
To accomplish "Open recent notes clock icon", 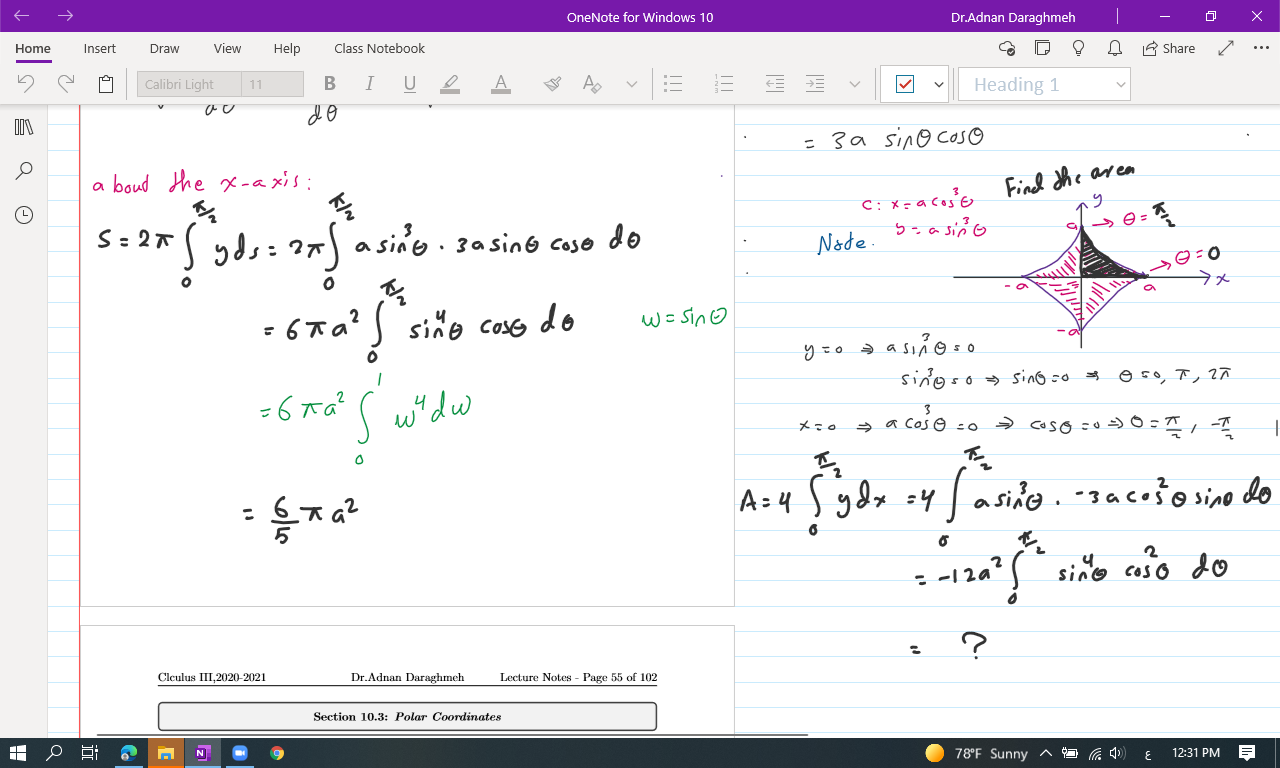I will click(x=24, y=215).
